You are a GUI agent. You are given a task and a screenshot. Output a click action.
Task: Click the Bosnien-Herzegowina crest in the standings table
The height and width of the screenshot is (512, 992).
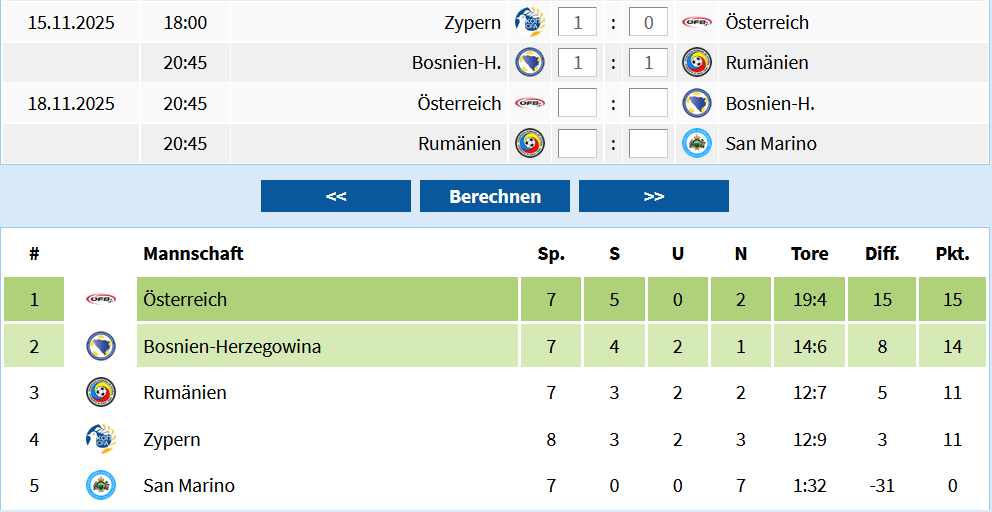pos(101,346)
